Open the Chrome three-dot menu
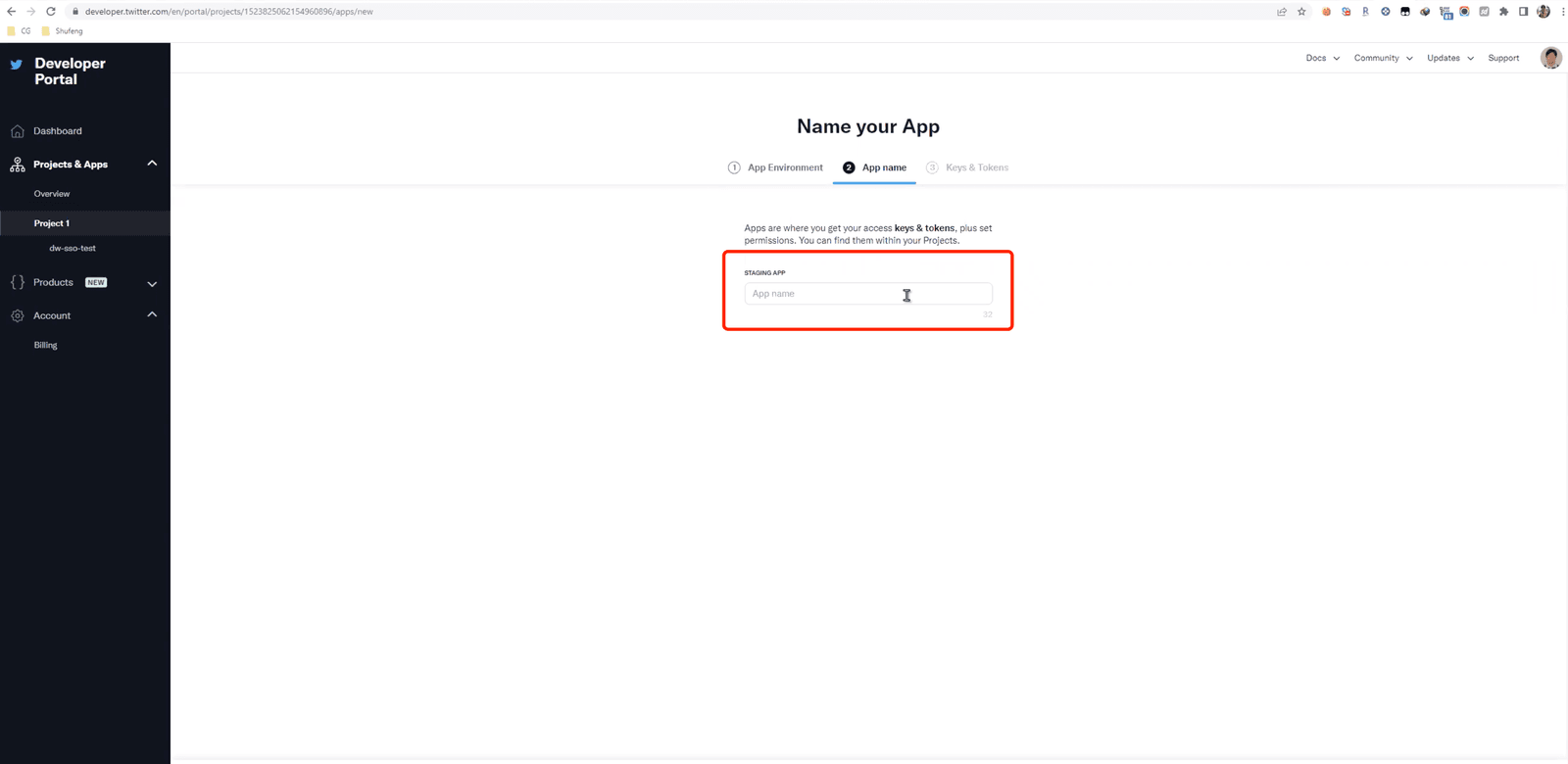This screenshot has width=1568, height=764. click(x=1563, y=12)
